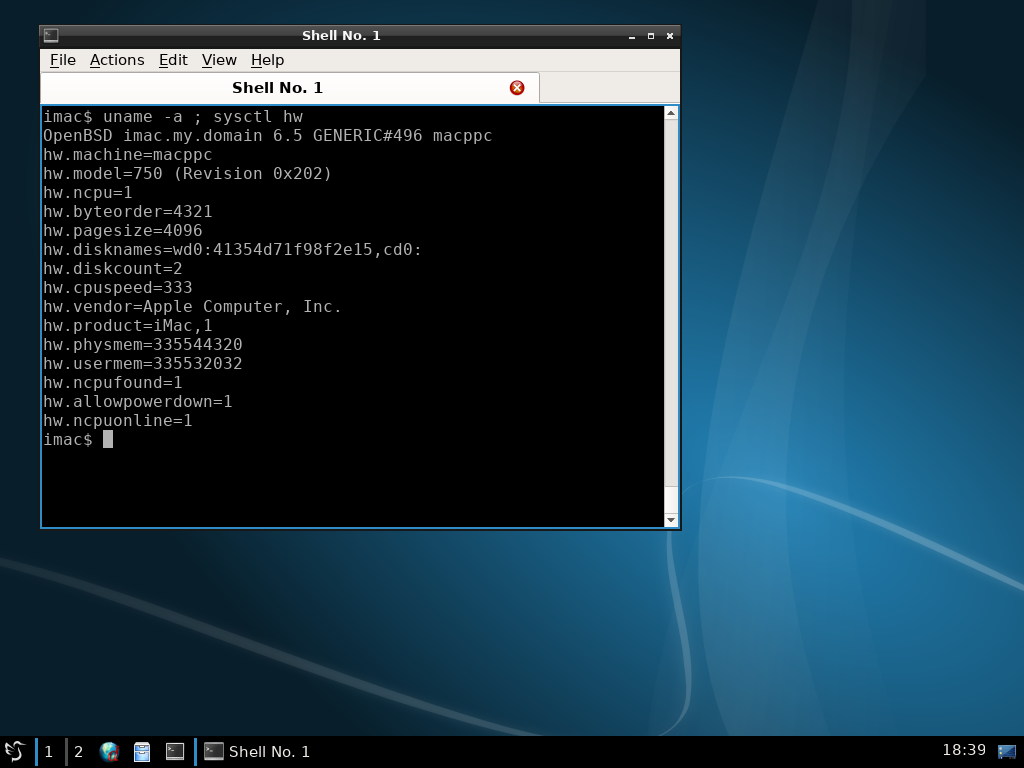Image resolution: width=1024 pixels, height=768 pixels.
Task: Click the 'hw.usermem=335532032' line
Action: coord(143,363)
